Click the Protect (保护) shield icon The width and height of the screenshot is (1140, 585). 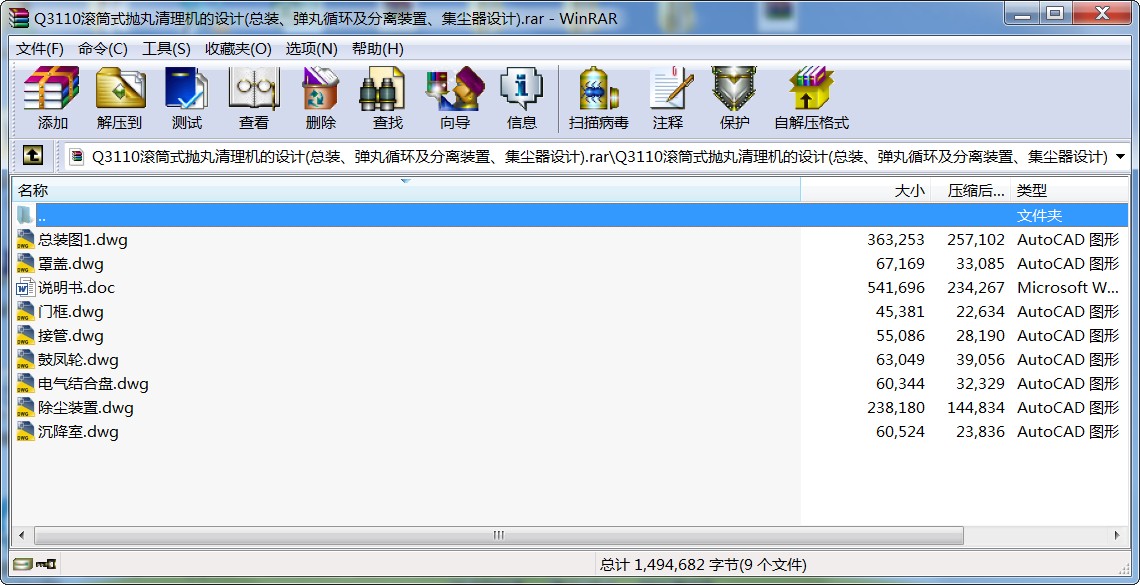[x=734, y=98]
